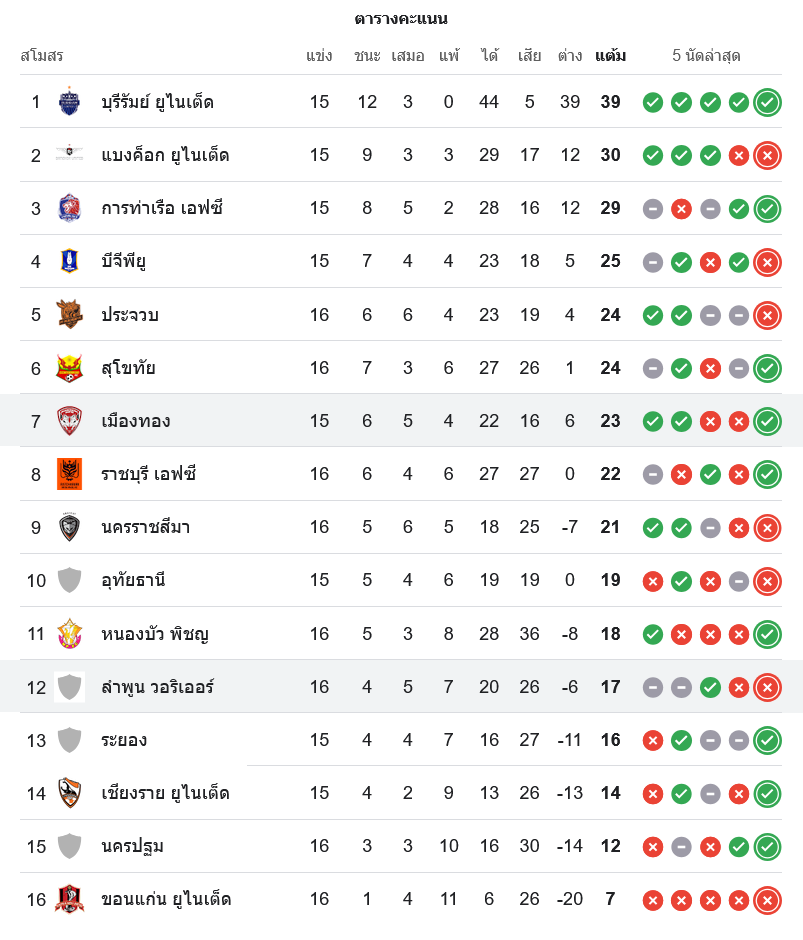Click the Chiangrai United (เชียงราย ยูไนเต็ด) club logo
Screen dimensions: 803x940
pos(69,793)
